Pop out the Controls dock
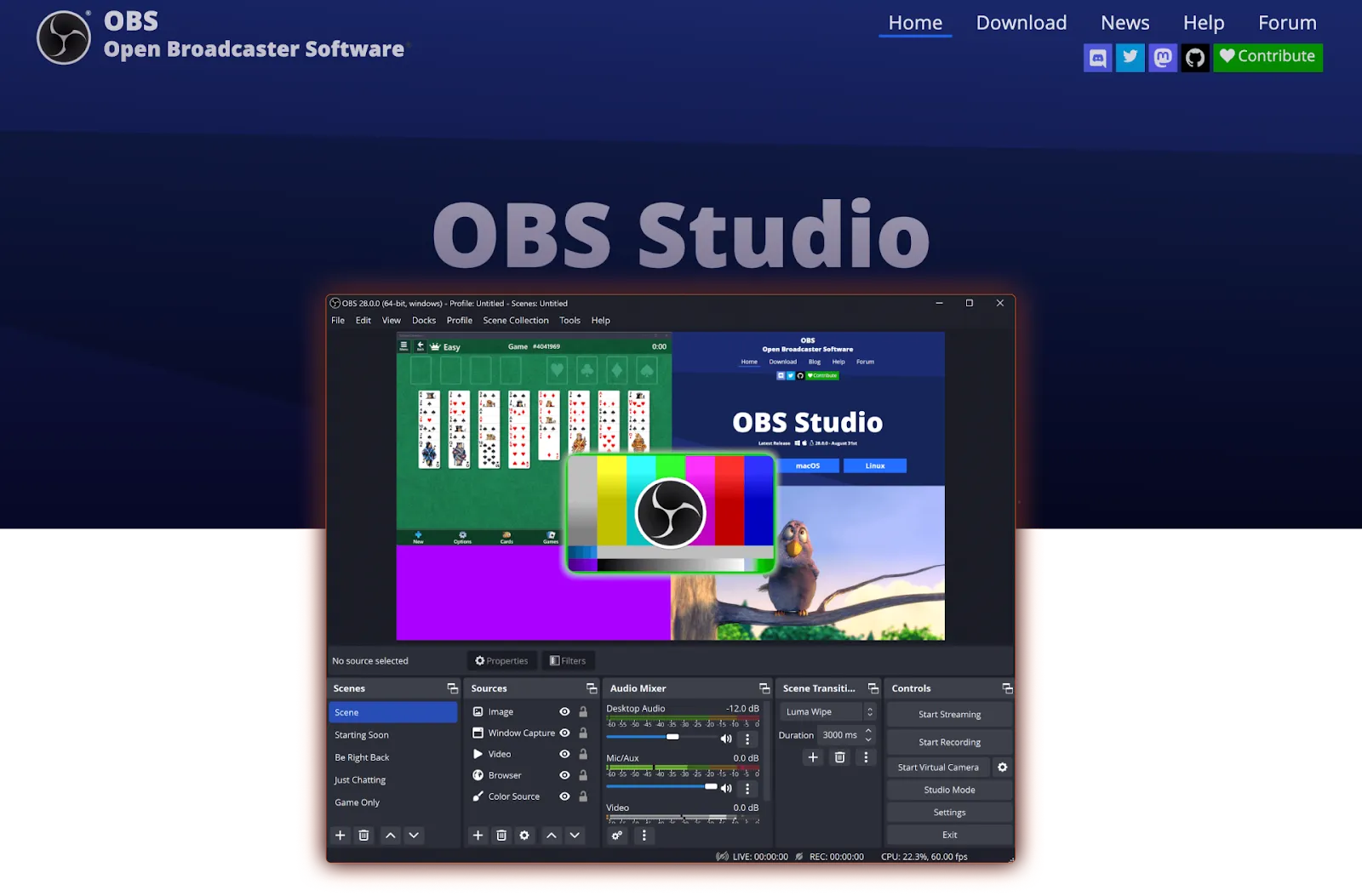The image size is (1362, 896). tap(1008, 688)
